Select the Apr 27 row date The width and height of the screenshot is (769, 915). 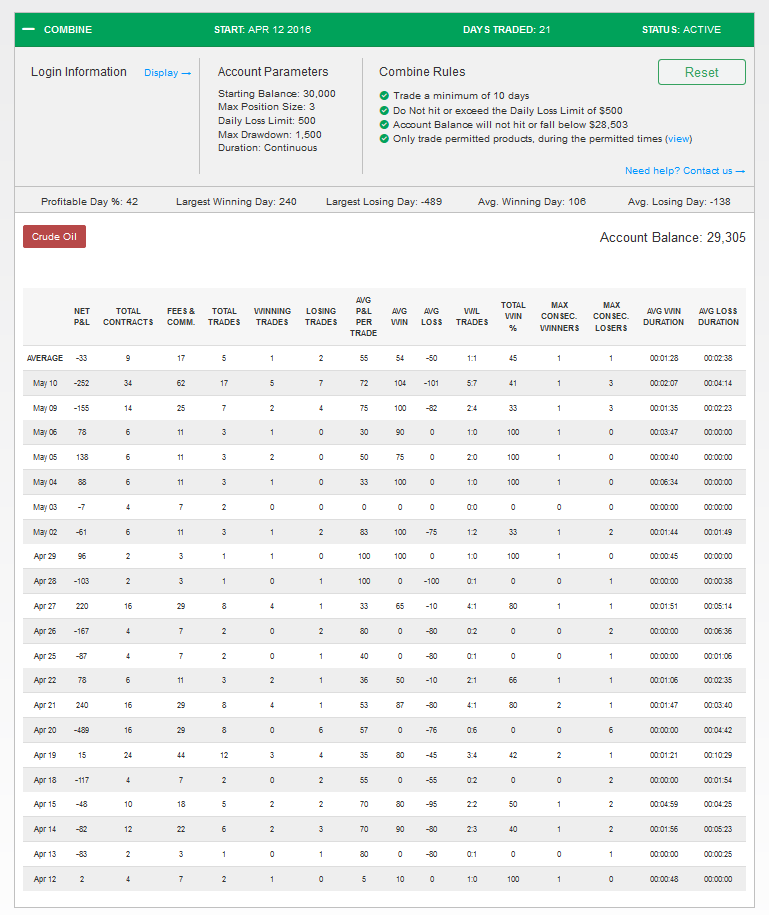[x=45, y=606]
